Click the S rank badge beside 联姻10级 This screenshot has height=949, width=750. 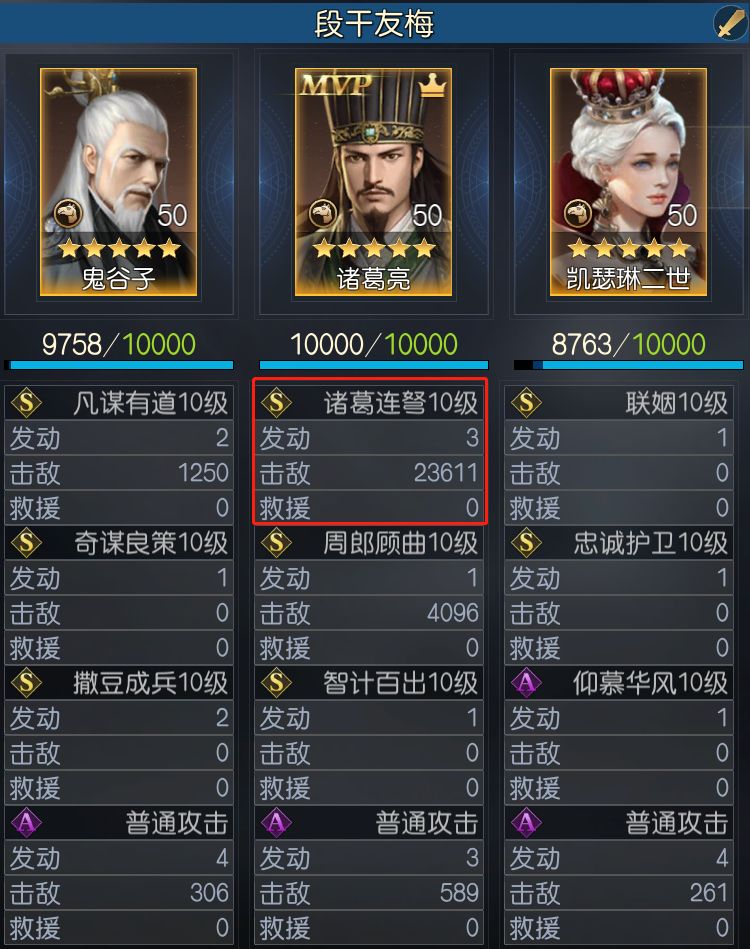[526, 402]
